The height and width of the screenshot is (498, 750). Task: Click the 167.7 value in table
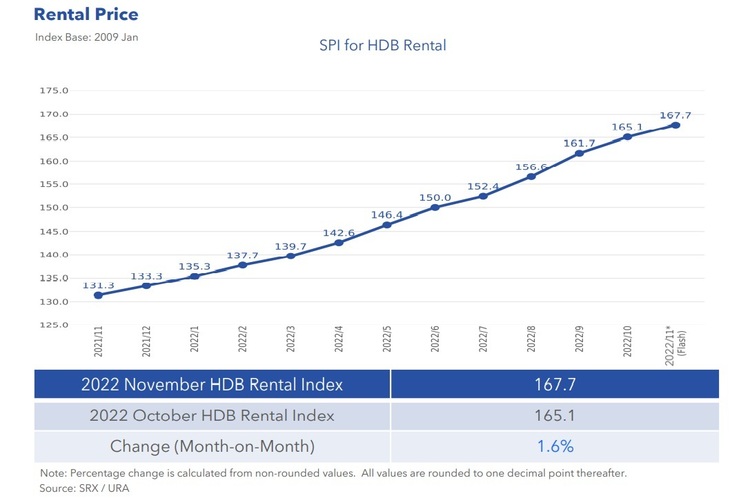click(555, 384)
